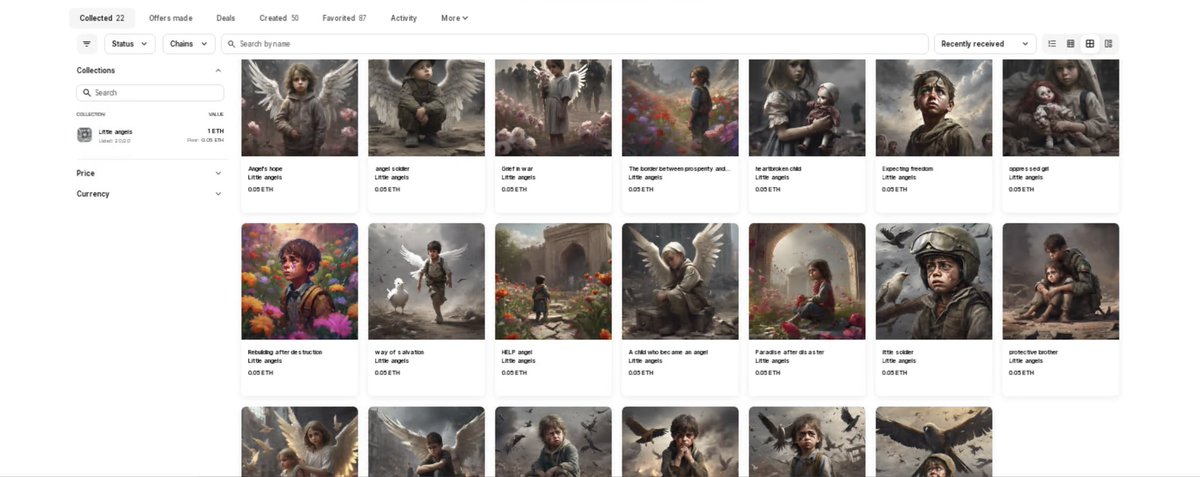This screenshot has width=1200, height=477.
Task: Expand the Currency filter section
Action: pos(150,194)
